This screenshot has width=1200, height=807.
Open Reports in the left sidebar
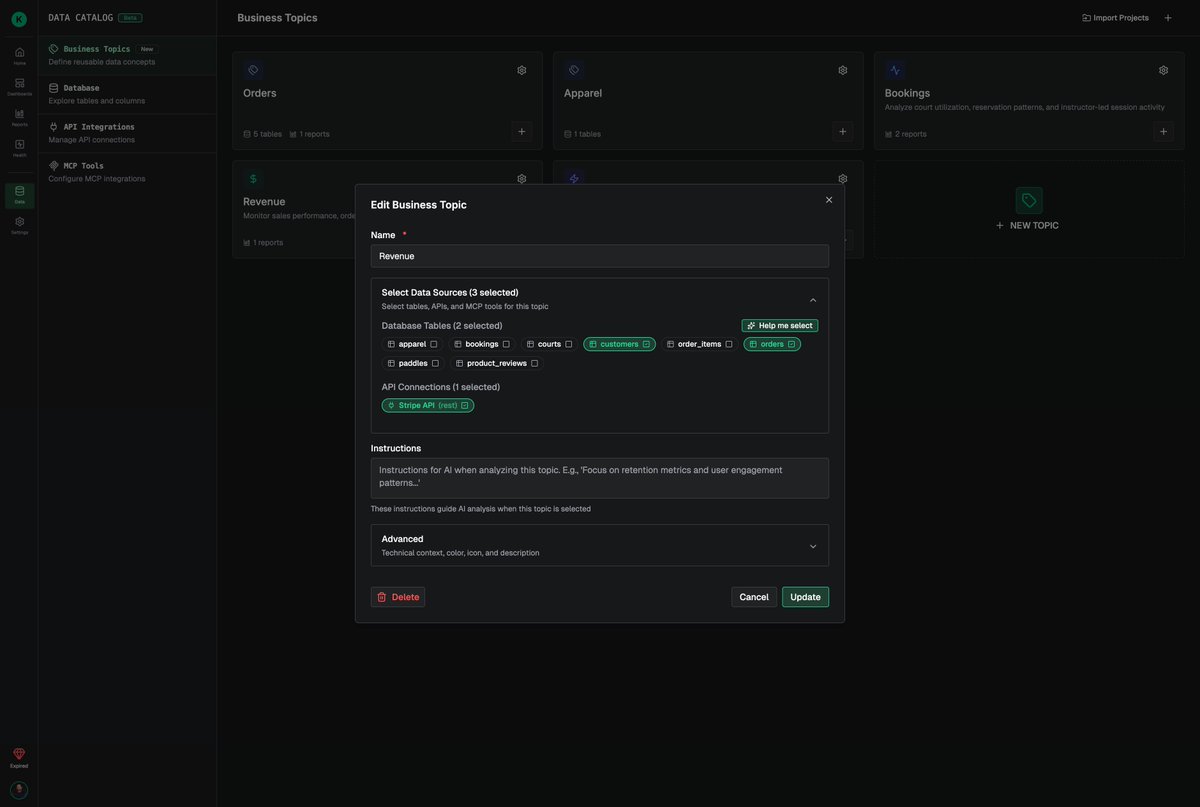19,117
